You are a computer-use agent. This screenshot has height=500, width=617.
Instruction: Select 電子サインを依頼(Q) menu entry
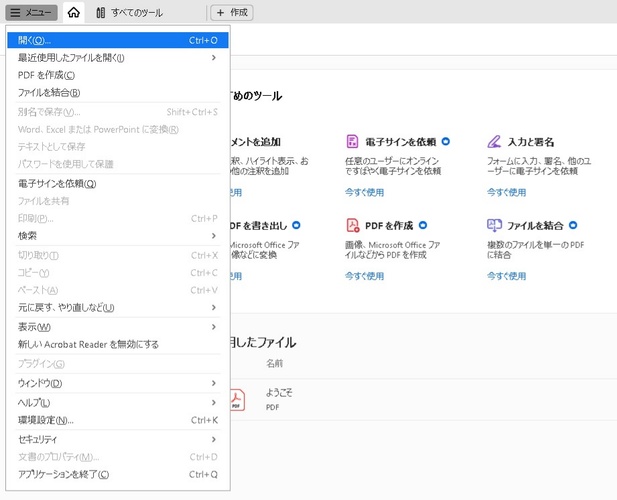[x=118, y=183]
